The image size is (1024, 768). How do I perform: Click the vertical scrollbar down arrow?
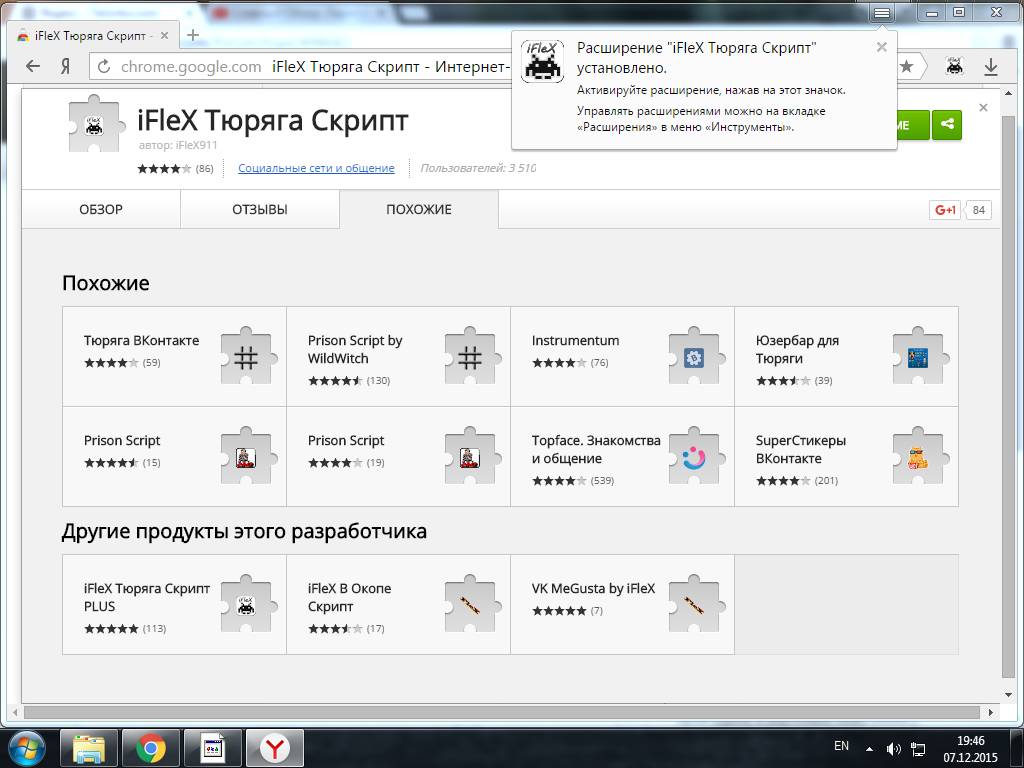coord(1008,695)
